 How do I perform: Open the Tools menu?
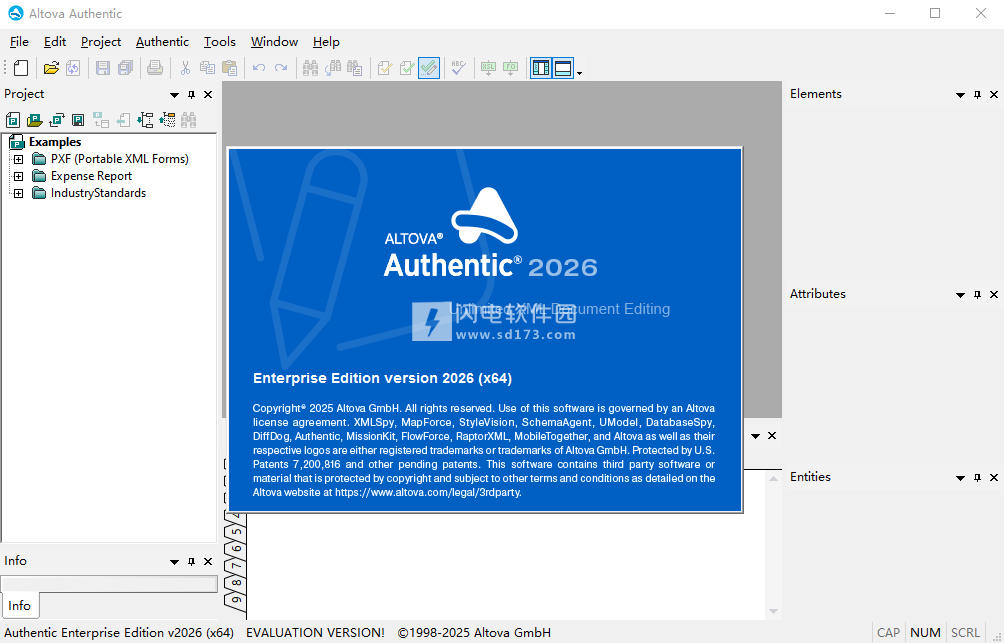219,42
